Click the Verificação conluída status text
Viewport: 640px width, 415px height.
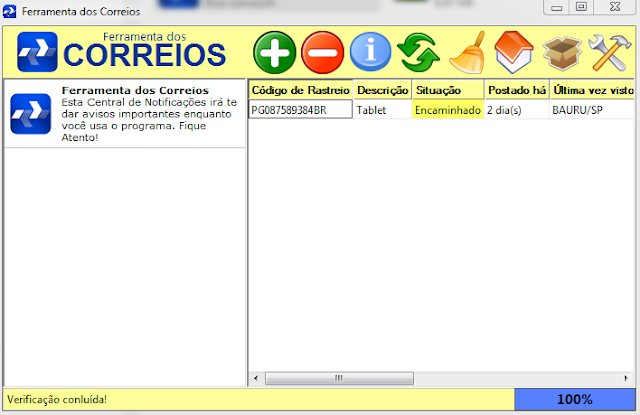57,399
